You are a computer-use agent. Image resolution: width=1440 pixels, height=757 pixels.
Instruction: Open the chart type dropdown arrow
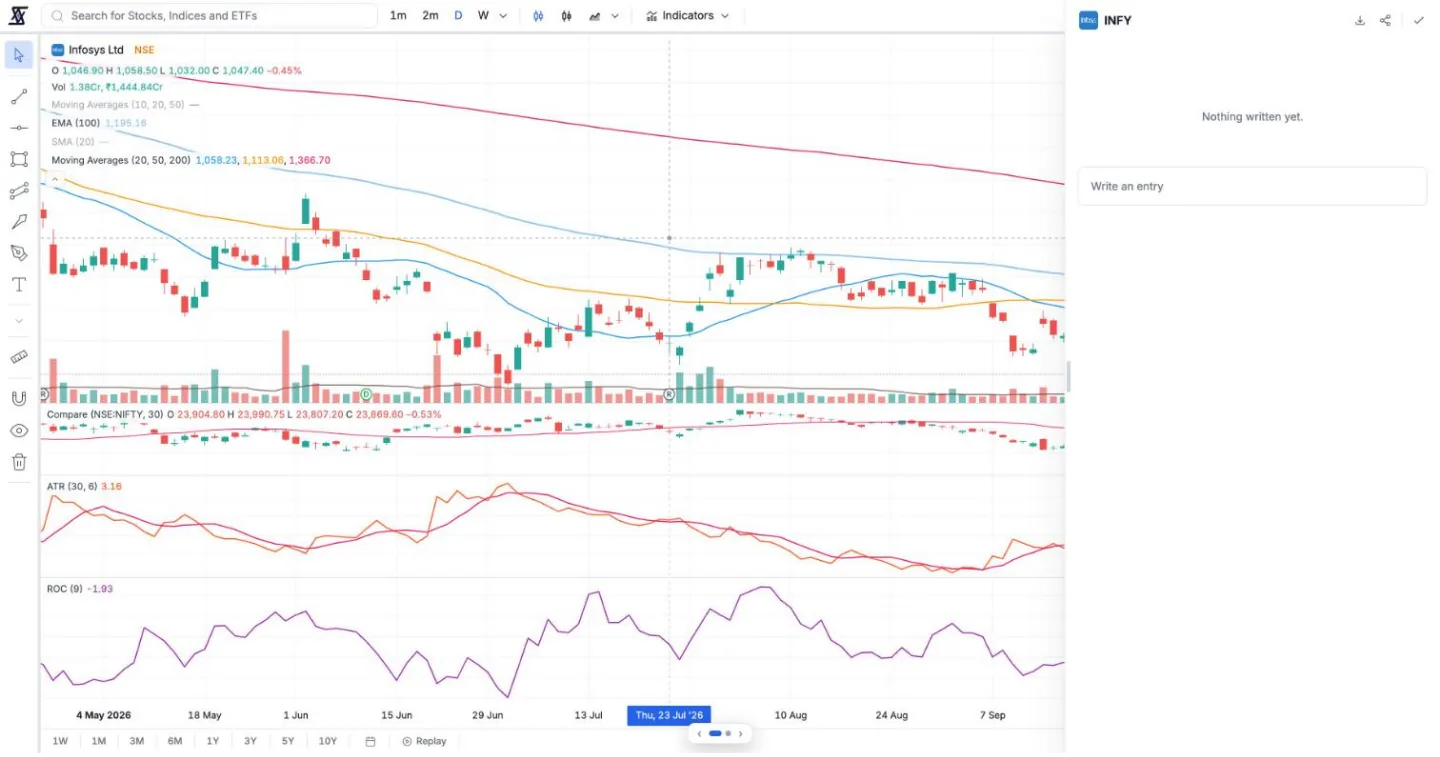coord(615,16)
